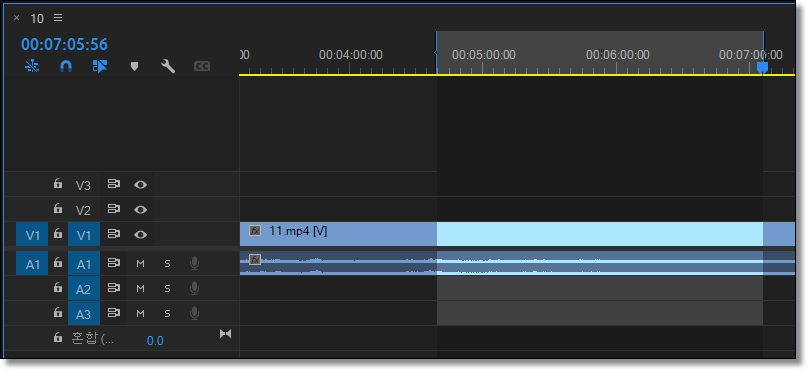Enable voice-over record on A3
Viewport: 808px width, 381px height.
194,313
